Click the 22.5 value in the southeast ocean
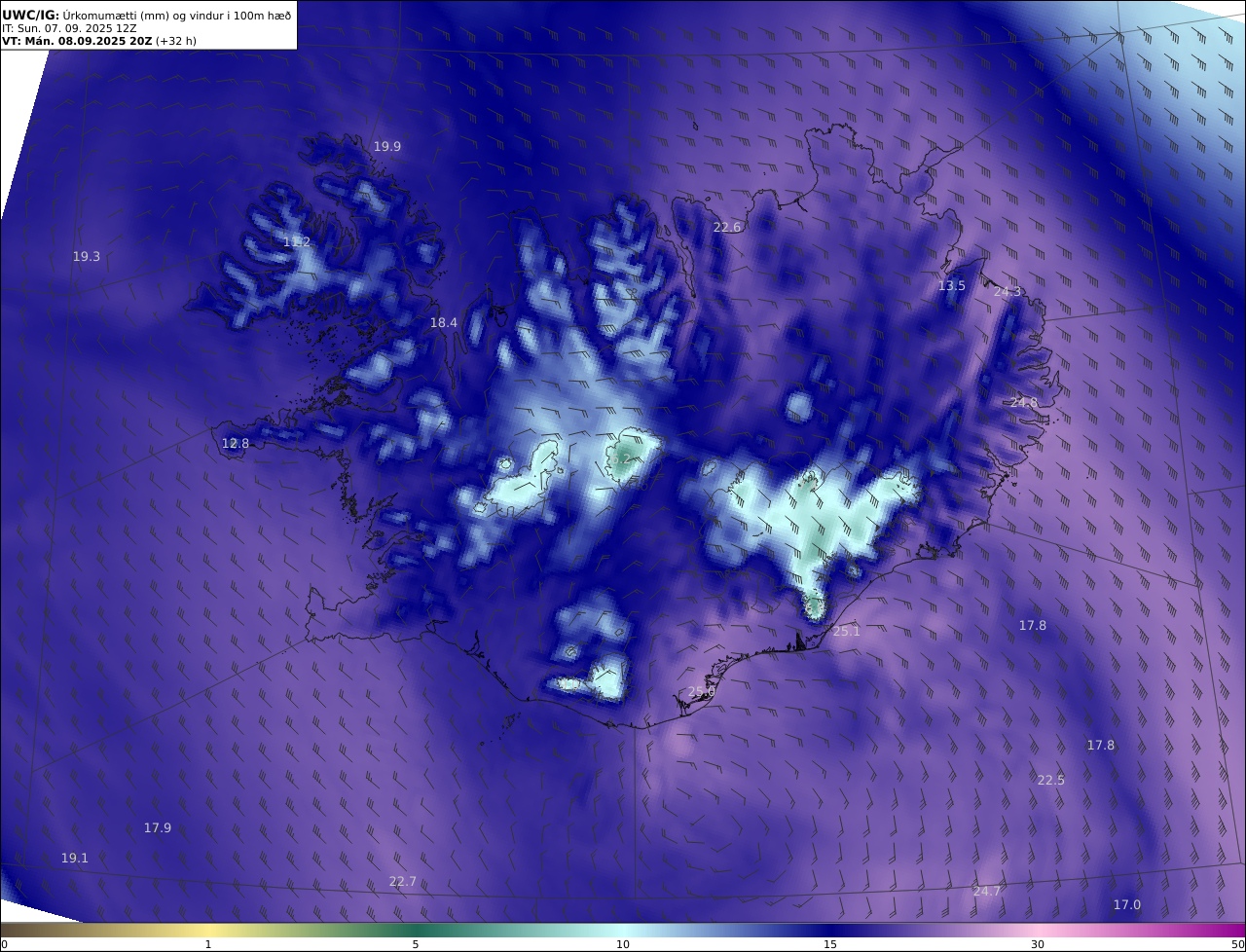 [1051, 780]
